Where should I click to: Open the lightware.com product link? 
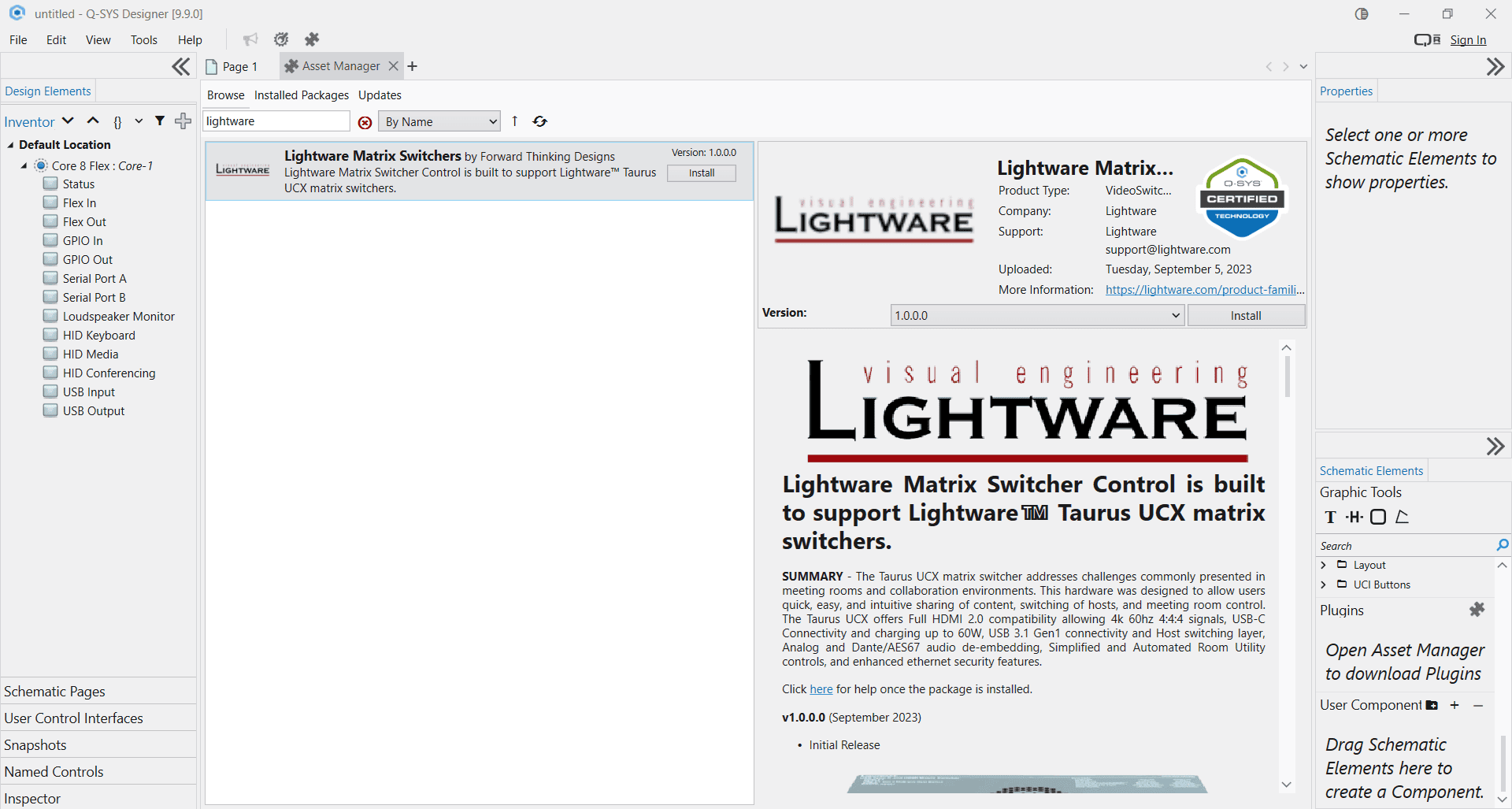click(1205, 290)
